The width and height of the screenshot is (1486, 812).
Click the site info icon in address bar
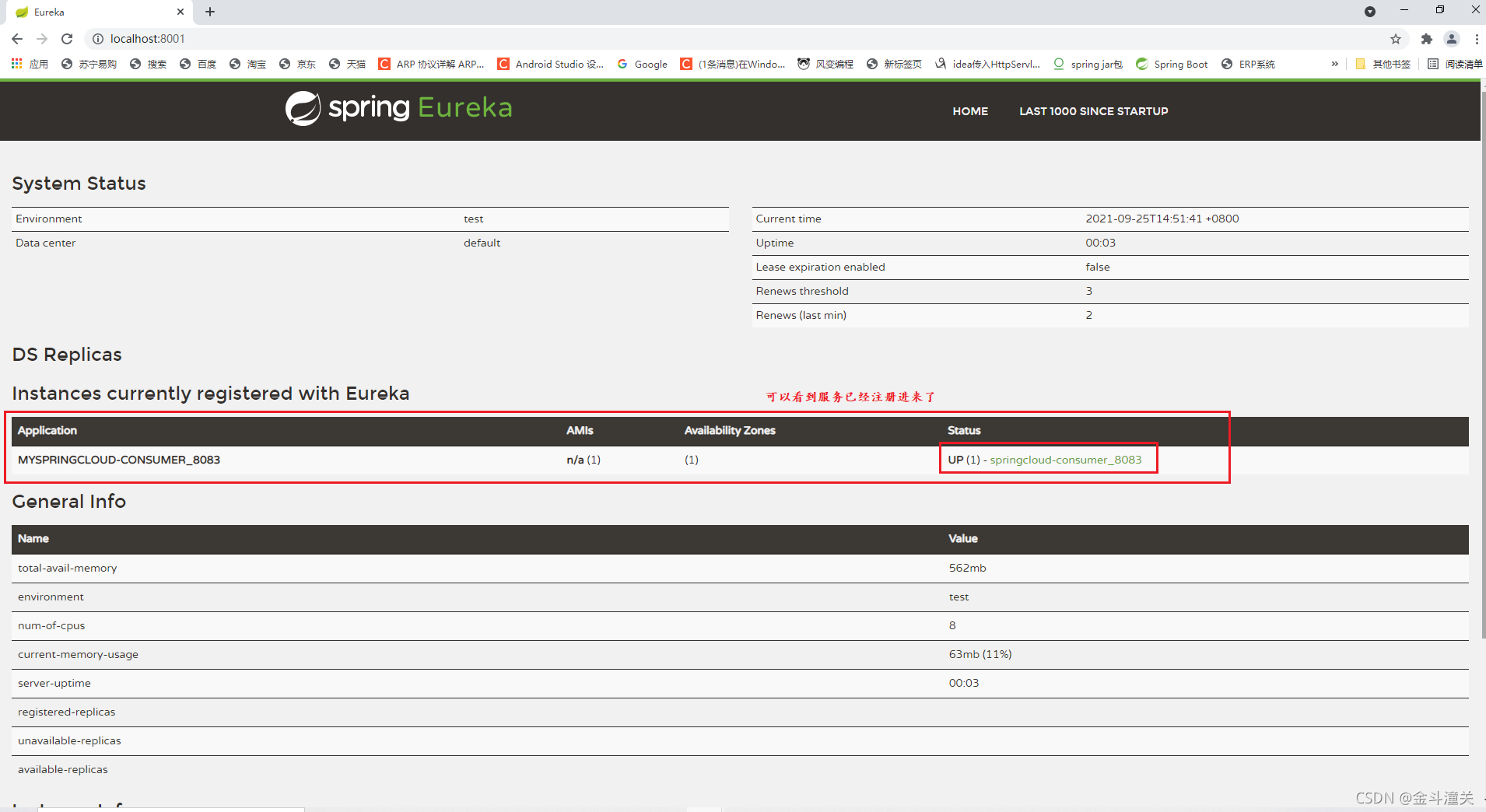click(98, 39)
